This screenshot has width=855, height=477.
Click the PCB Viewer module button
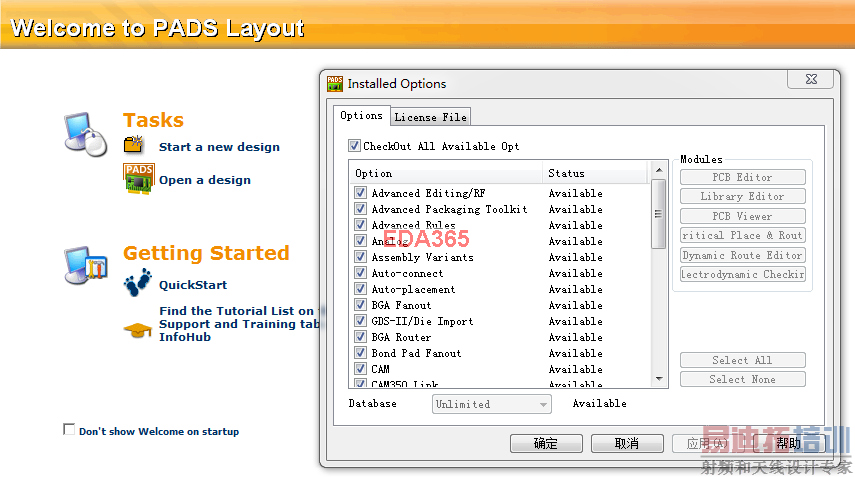point(743,216)
